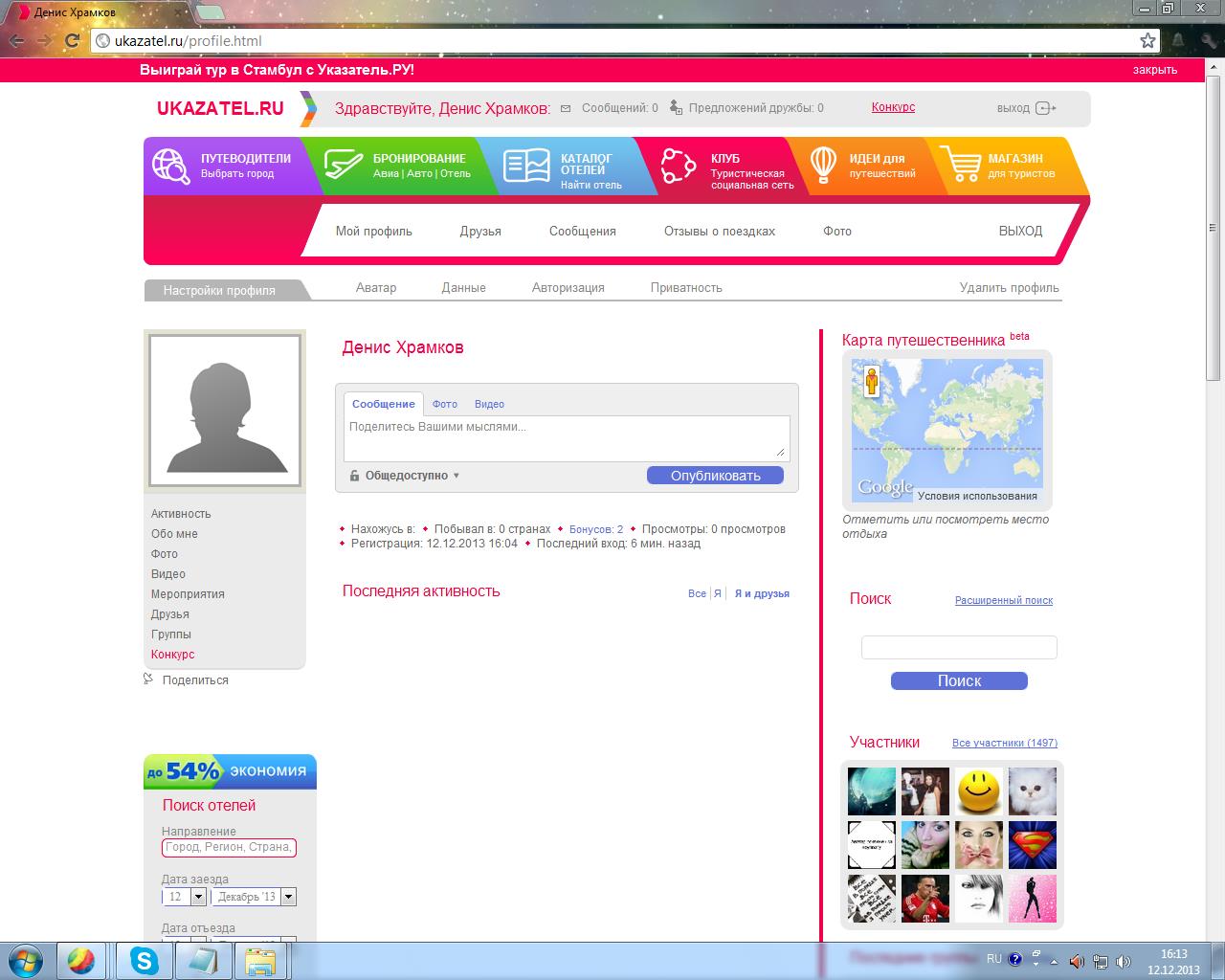Open the Данные settings tab
Viewport: 1225px width, 980px height.
464,287
